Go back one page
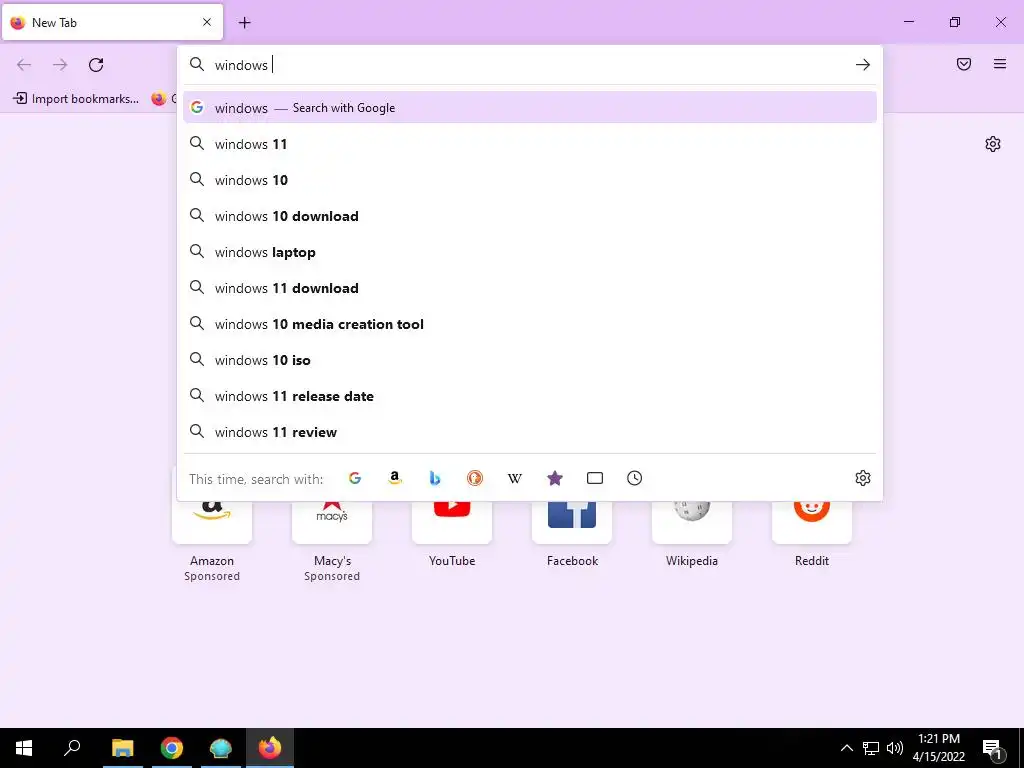The image size is (1024, 768). click(24, 65)
